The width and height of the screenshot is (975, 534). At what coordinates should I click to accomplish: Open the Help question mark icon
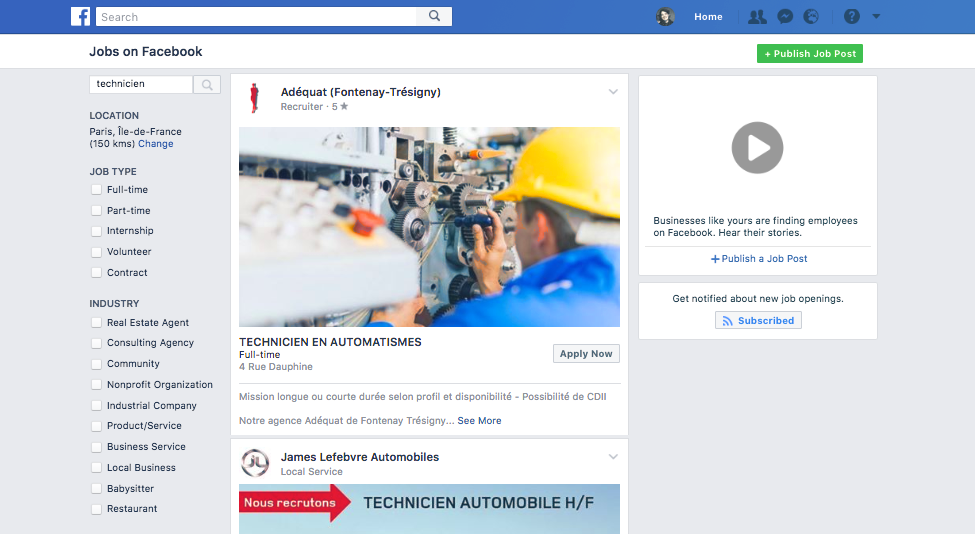(852, 17)
